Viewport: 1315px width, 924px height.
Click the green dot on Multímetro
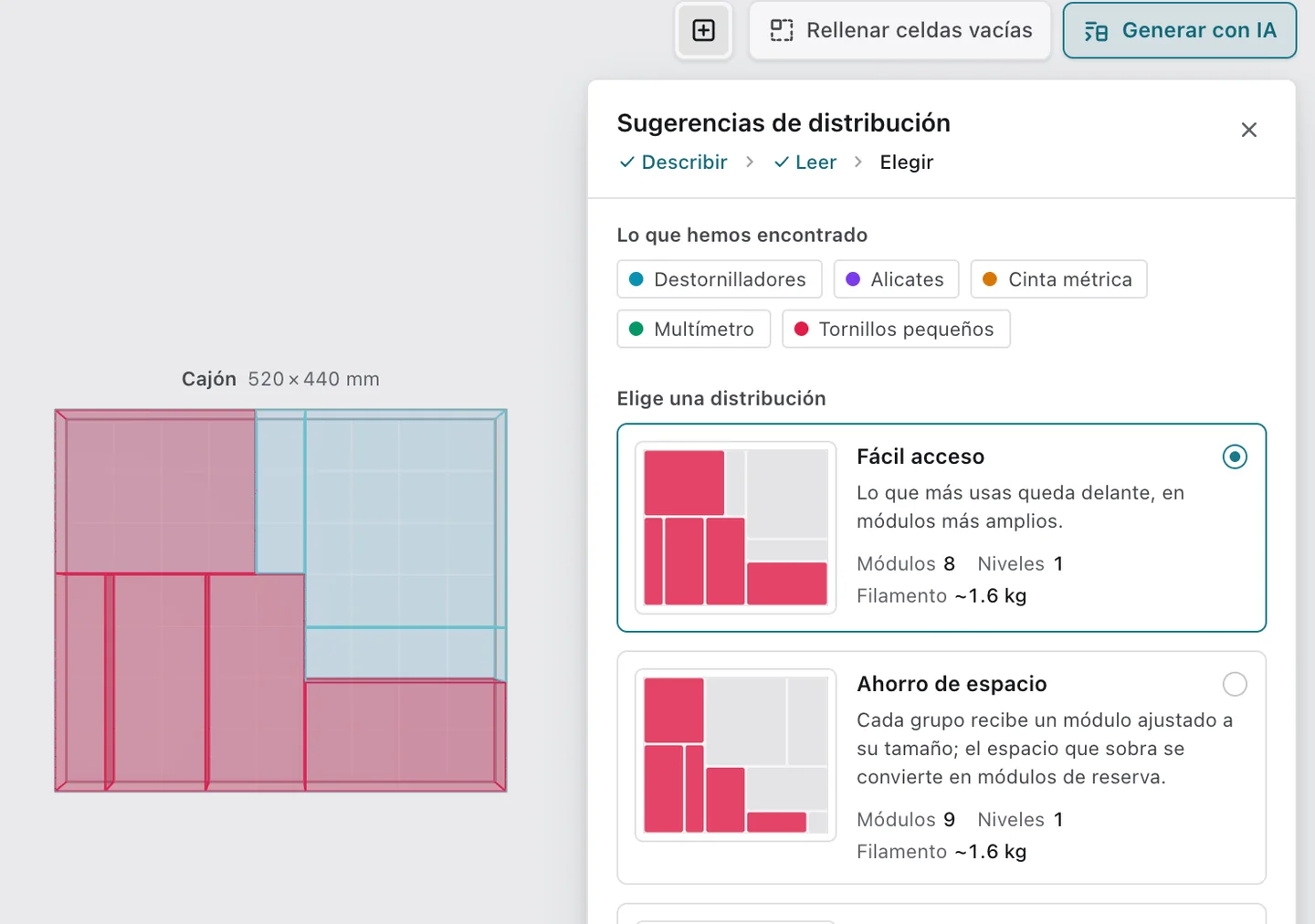(x=636, y=329)
